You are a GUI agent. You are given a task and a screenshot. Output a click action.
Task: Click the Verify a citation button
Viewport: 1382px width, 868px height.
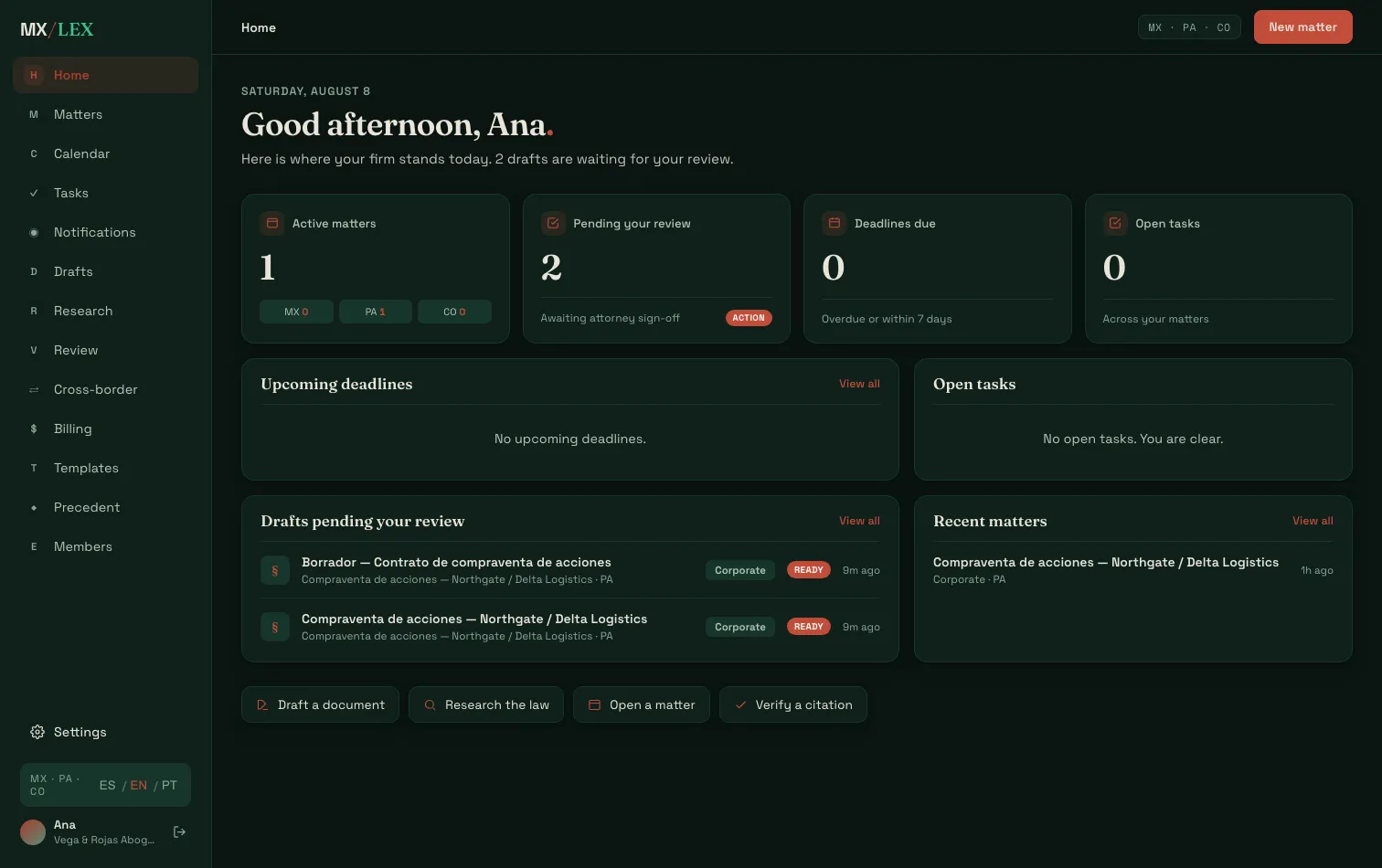click(x=793, y=704)
